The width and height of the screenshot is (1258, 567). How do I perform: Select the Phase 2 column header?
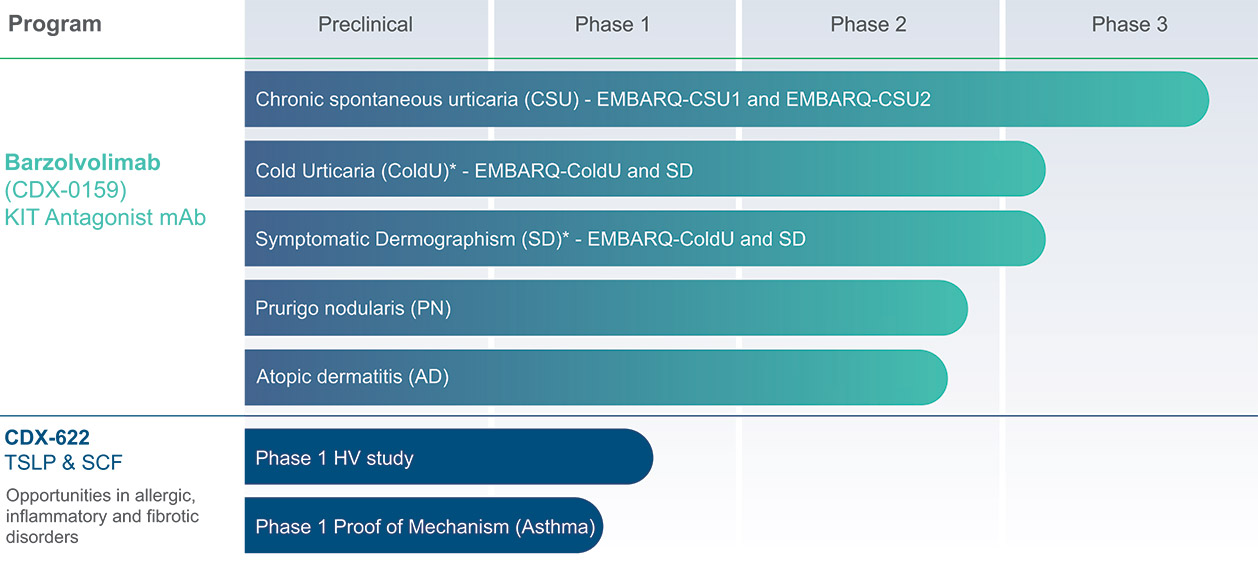click(868, 24)
